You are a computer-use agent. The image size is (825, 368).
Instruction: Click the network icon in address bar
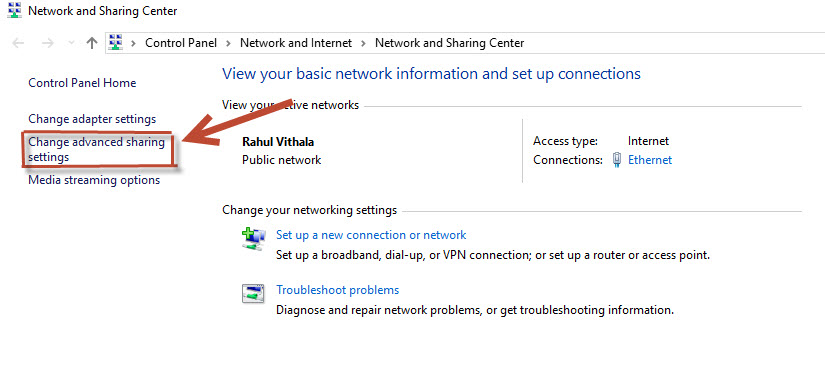pos(116,43)
